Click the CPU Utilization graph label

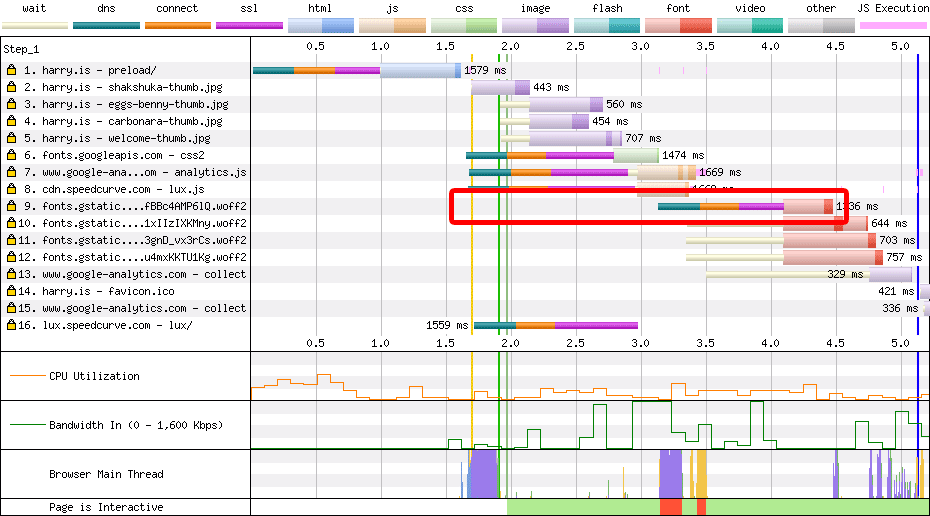point(94,376)
